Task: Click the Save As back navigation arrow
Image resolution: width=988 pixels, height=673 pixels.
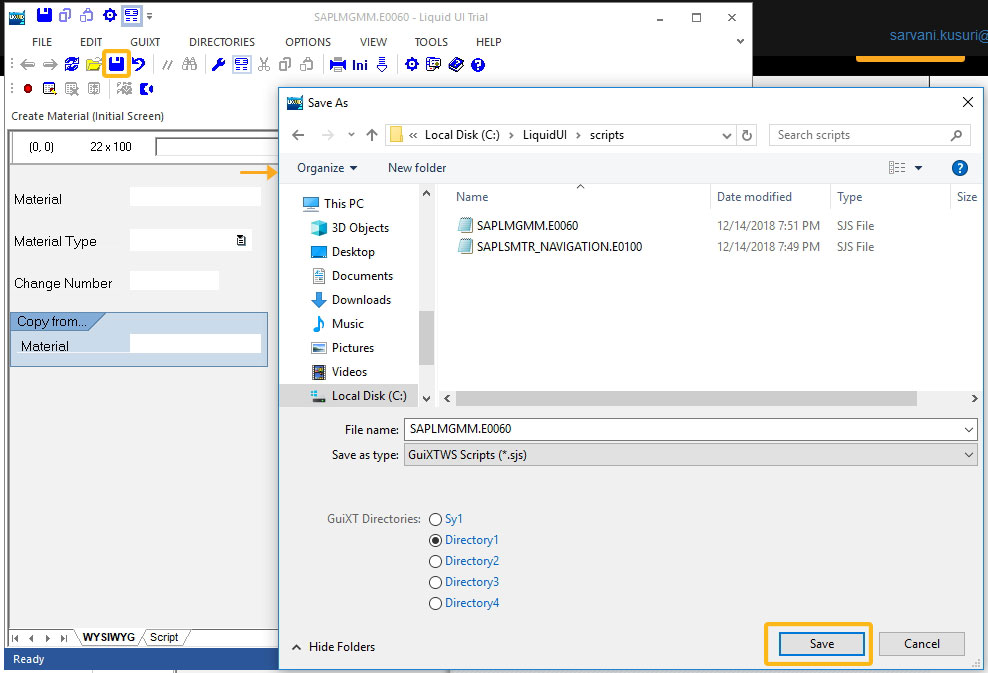Action: (x=298, y=135)
